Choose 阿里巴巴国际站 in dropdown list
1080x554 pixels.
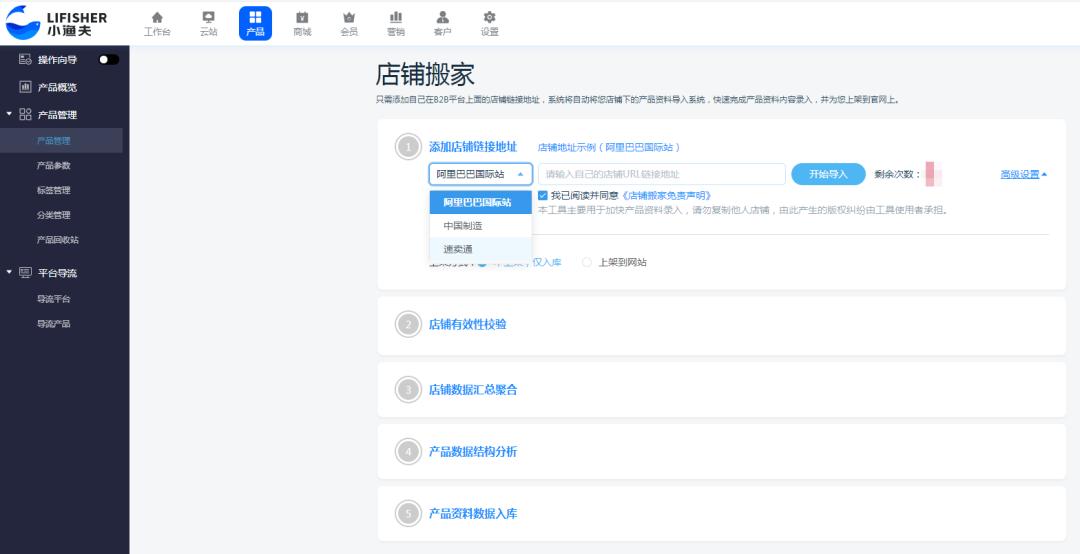[480, 203]
